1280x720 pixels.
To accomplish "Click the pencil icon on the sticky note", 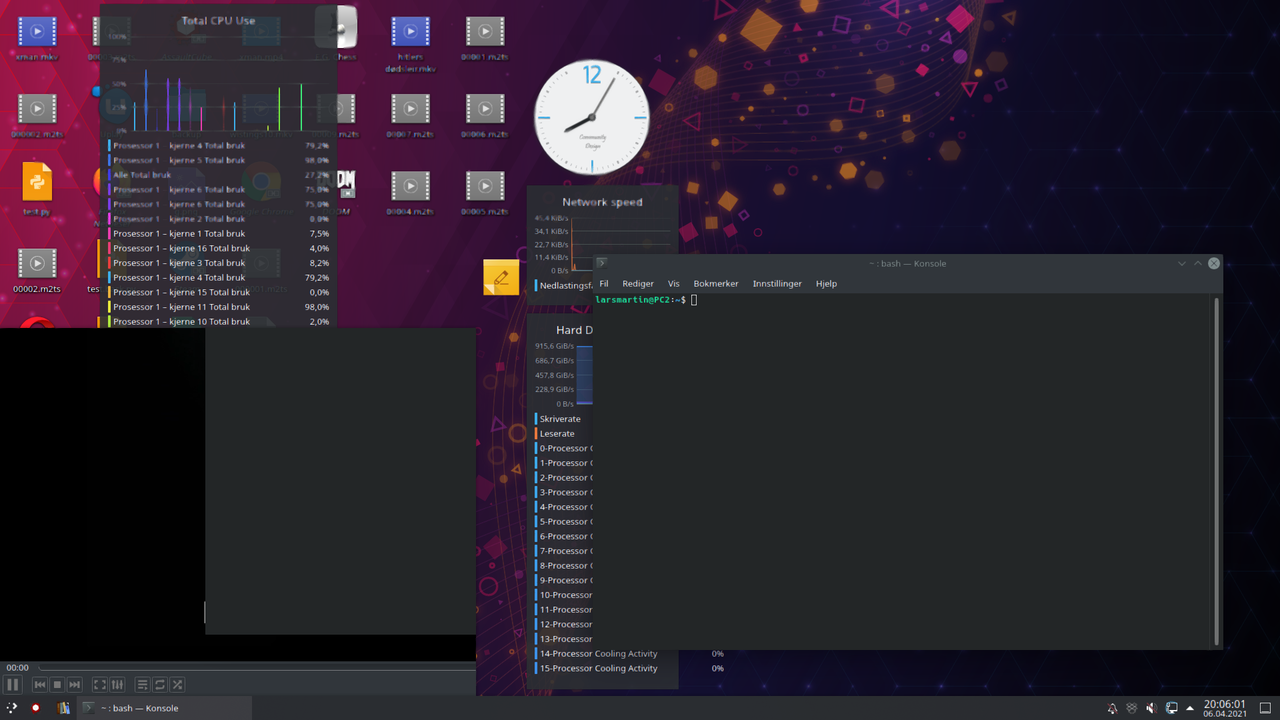I will coord(501,277).
